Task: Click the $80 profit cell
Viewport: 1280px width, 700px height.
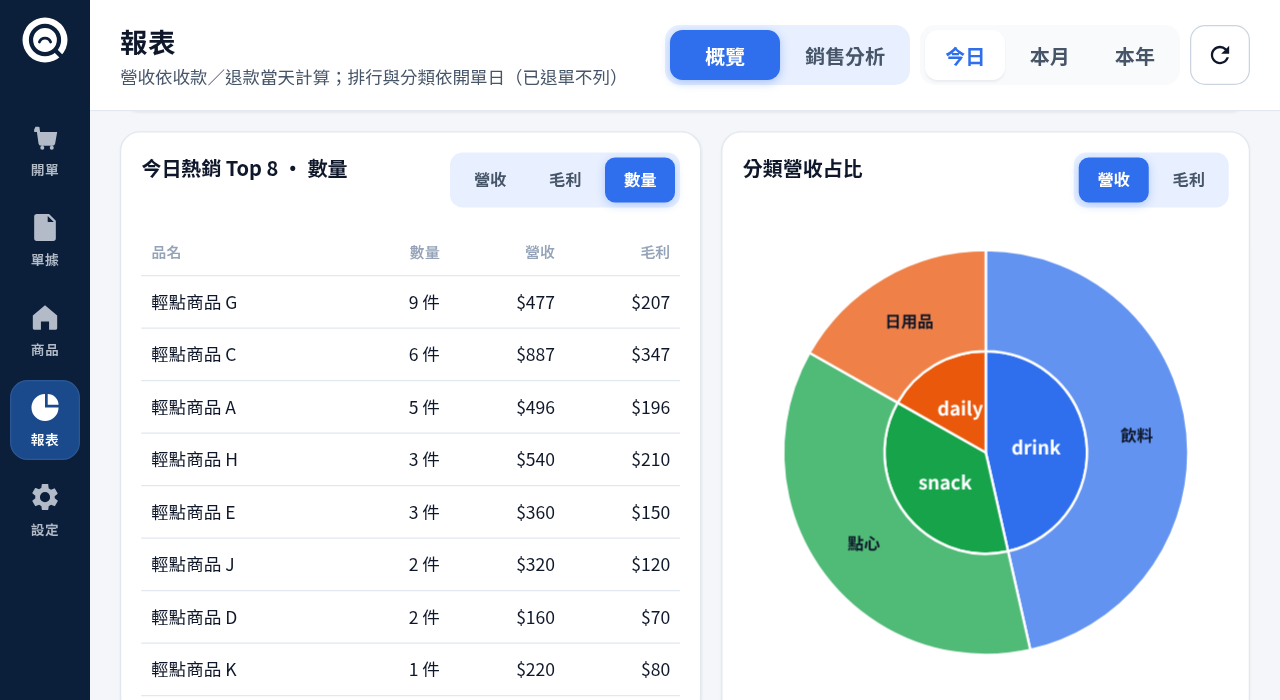Action: click(x=656, y=669)
